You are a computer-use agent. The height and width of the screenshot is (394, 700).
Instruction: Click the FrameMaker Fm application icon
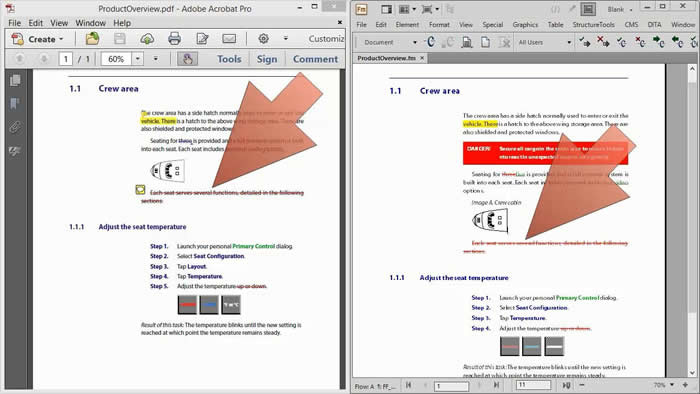(x=361, y=9)
